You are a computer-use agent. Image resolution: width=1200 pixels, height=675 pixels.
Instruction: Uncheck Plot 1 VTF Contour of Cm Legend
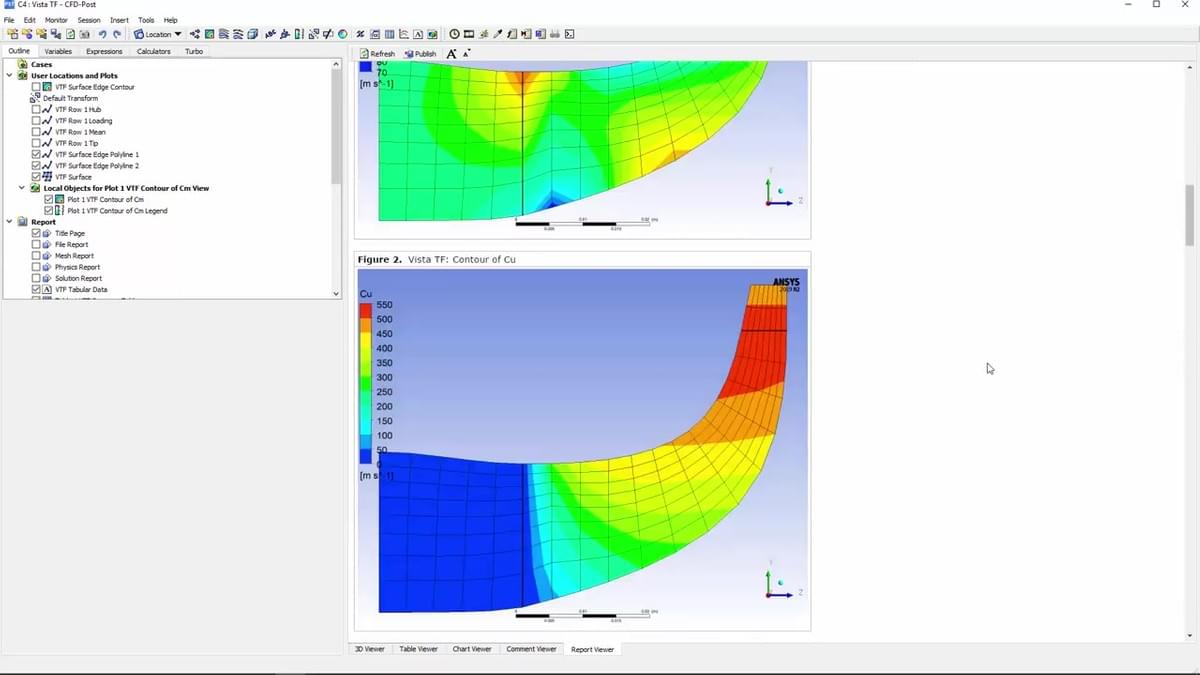pyautogui.click(x=48, y=211)
